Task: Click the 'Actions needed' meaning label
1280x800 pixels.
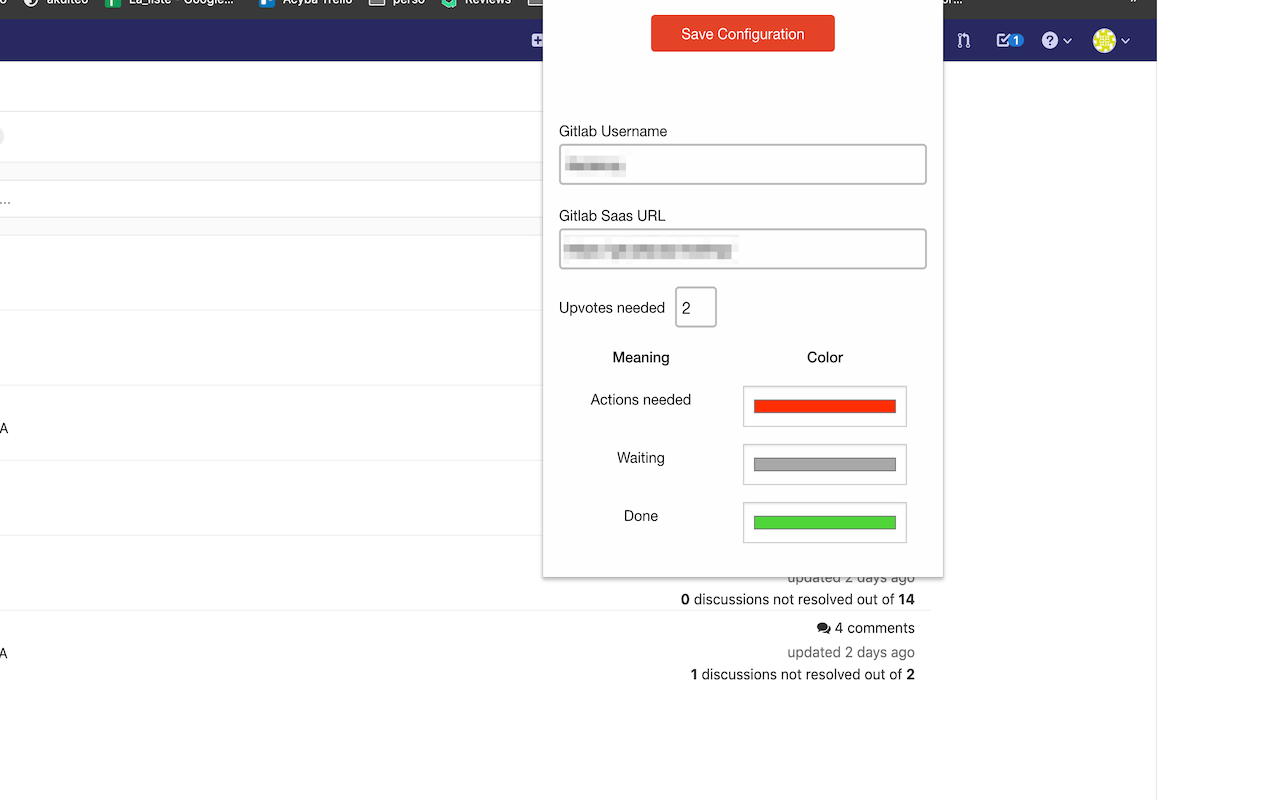Action: click(641, 399)
